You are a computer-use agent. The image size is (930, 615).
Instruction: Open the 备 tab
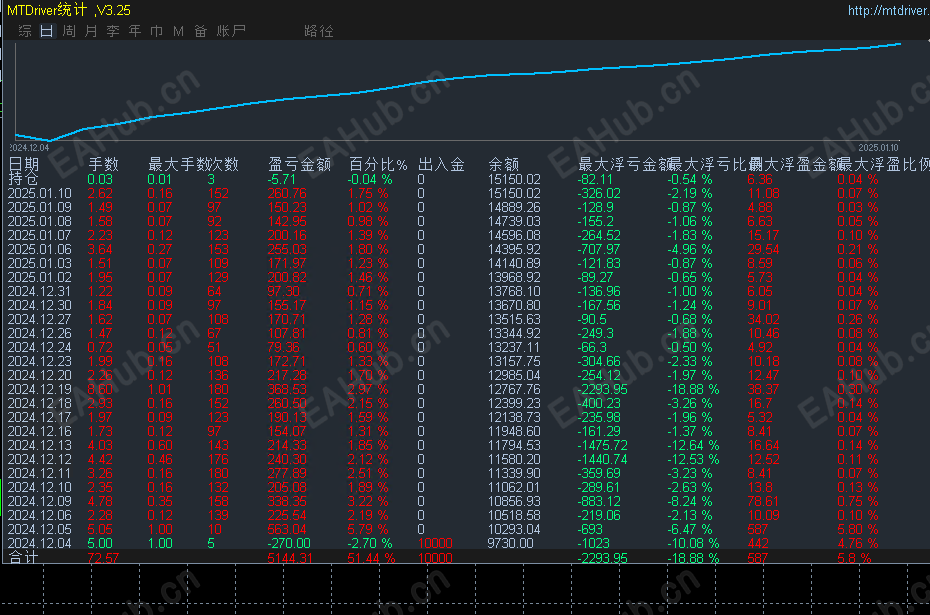coord(200,31)
